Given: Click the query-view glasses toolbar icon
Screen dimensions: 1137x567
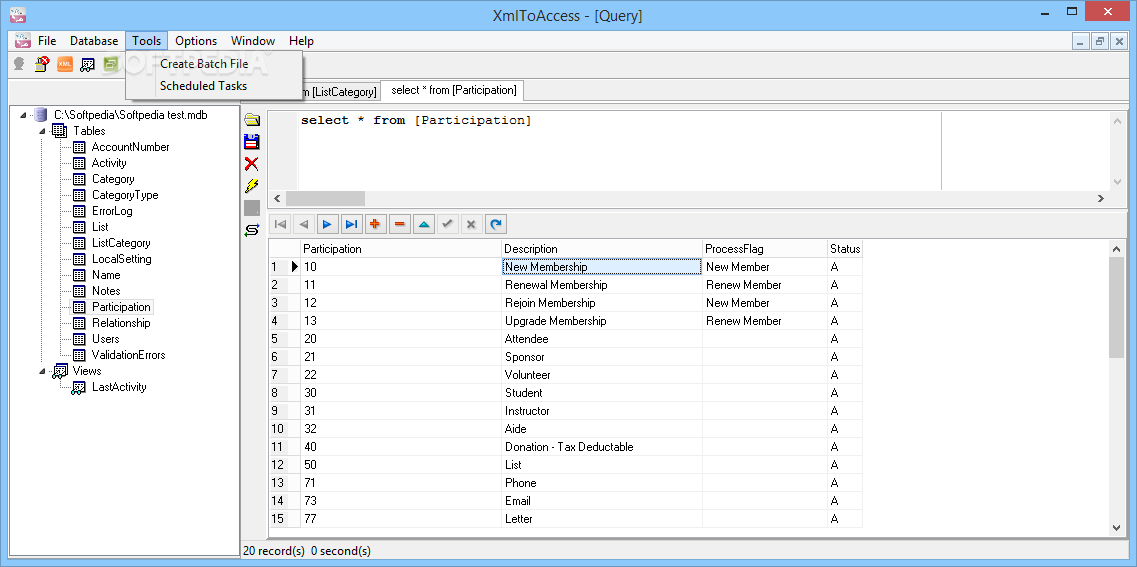Looking at the screenshot, I should click(87, 64).
